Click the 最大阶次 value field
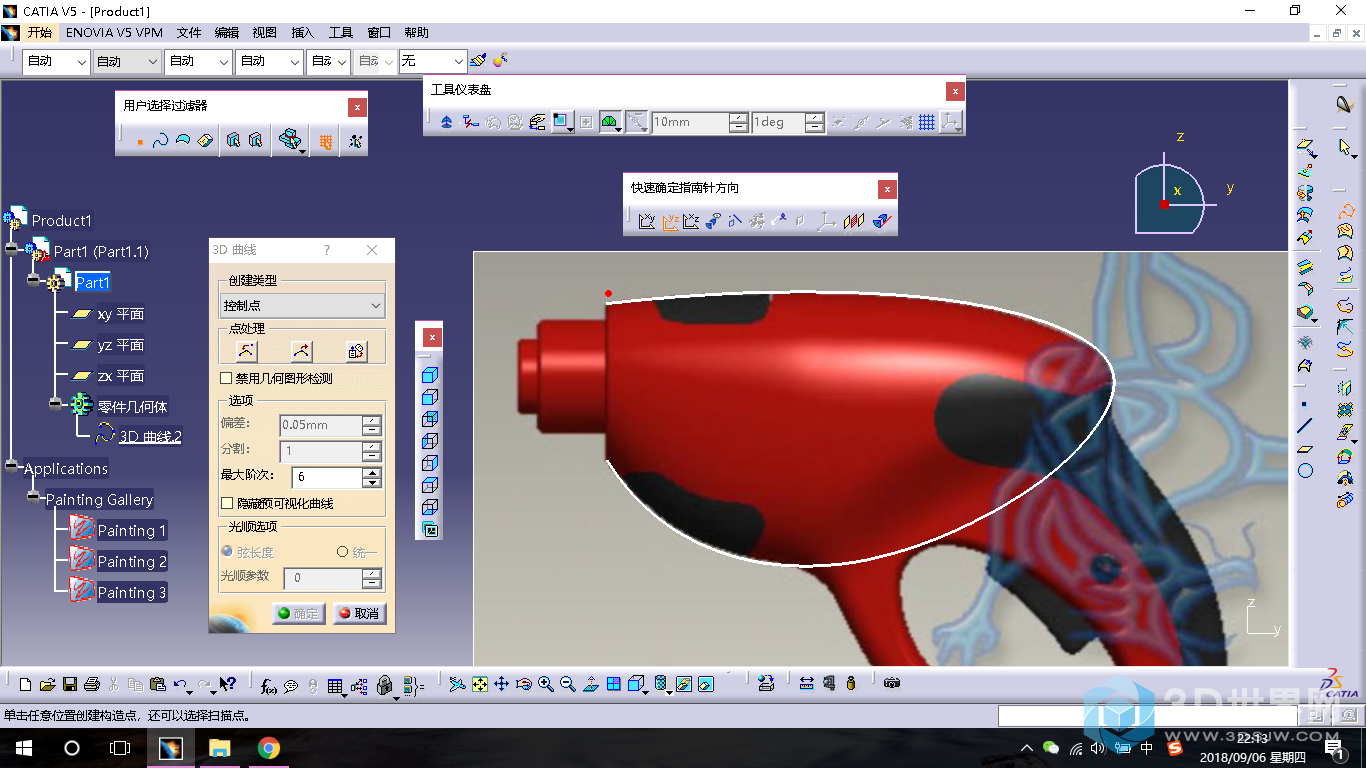The image size is (1366, 768). pyautogui.click(x=326, y=478)
